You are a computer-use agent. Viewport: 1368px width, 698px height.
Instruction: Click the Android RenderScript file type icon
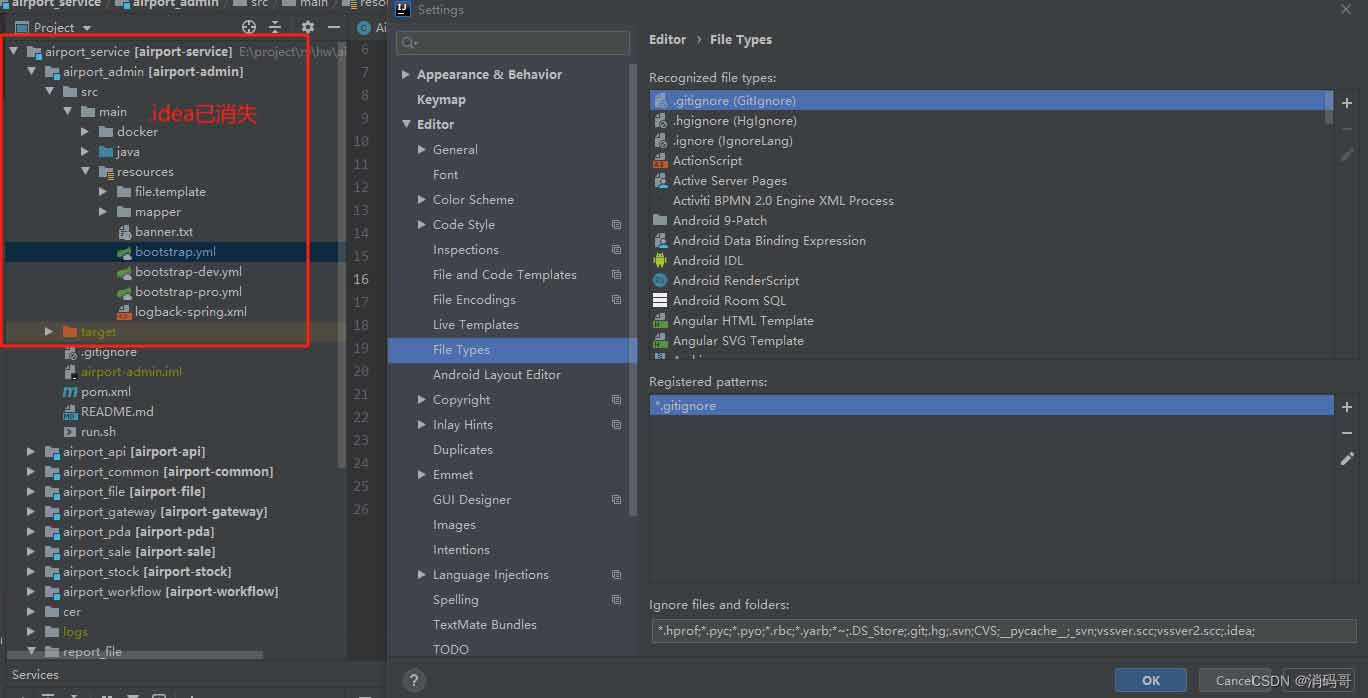660,281
